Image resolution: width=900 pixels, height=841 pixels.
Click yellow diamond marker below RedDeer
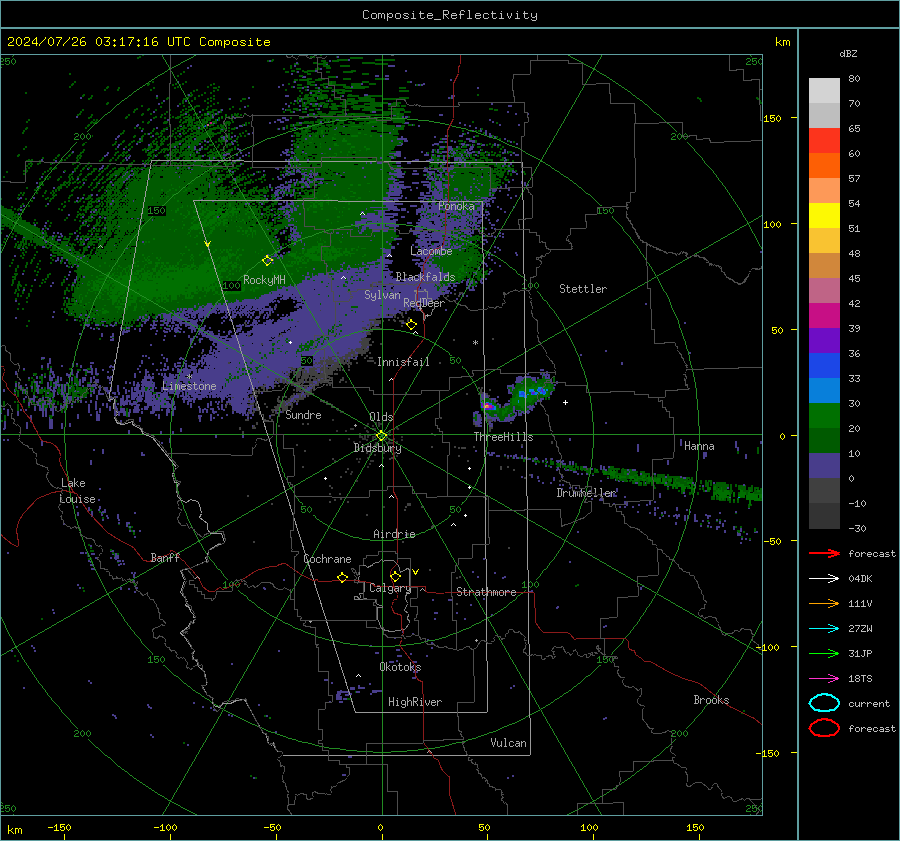coord(412,325)
